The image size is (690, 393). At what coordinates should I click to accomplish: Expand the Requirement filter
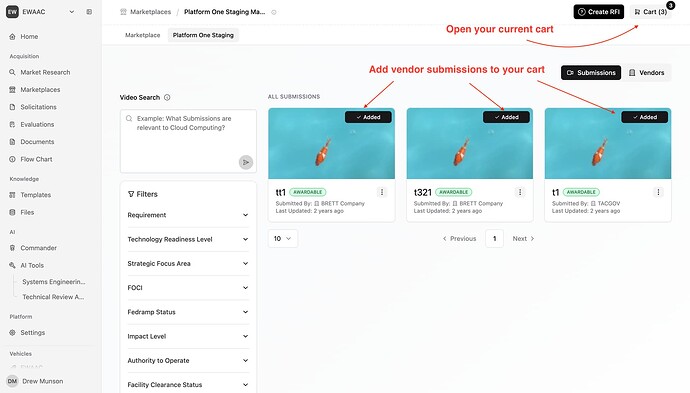click(x=188, y=215)
